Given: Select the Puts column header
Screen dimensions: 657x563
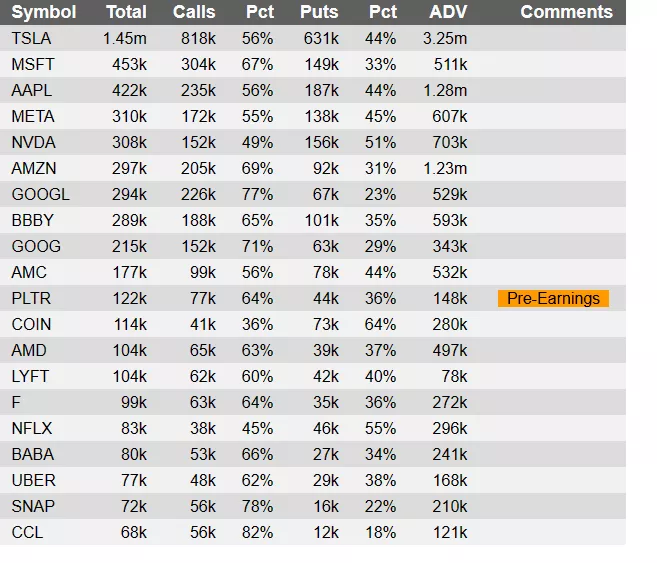Looking at the screenshot, I should click(x=319, y=12).
